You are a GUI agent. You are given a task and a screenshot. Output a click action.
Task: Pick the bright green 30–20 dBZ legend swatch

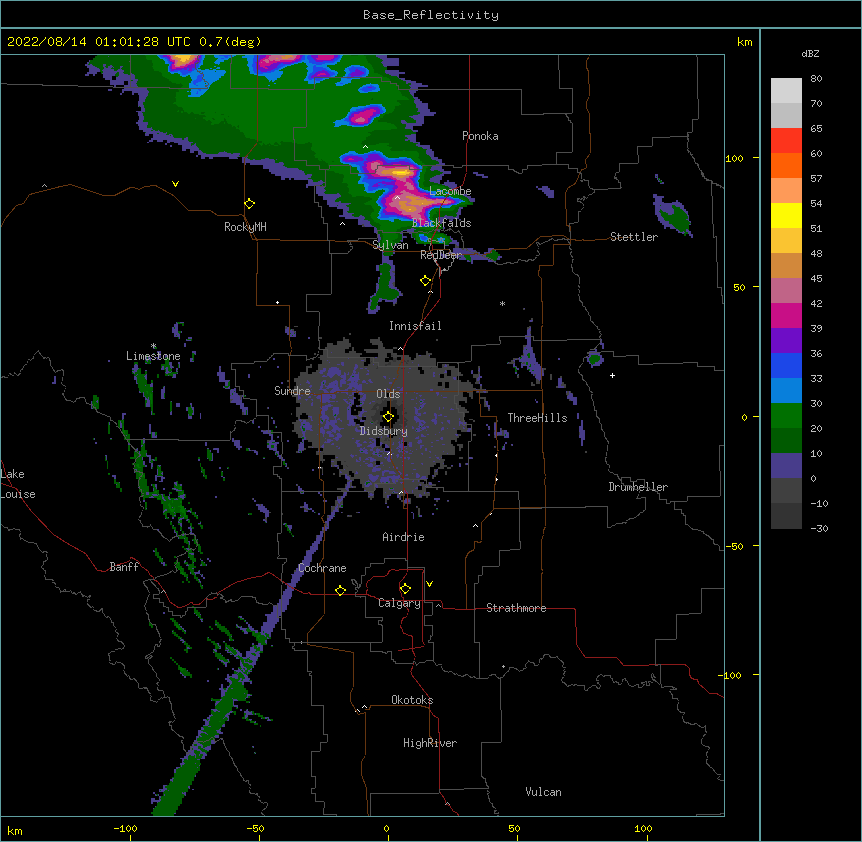(786, 416)
